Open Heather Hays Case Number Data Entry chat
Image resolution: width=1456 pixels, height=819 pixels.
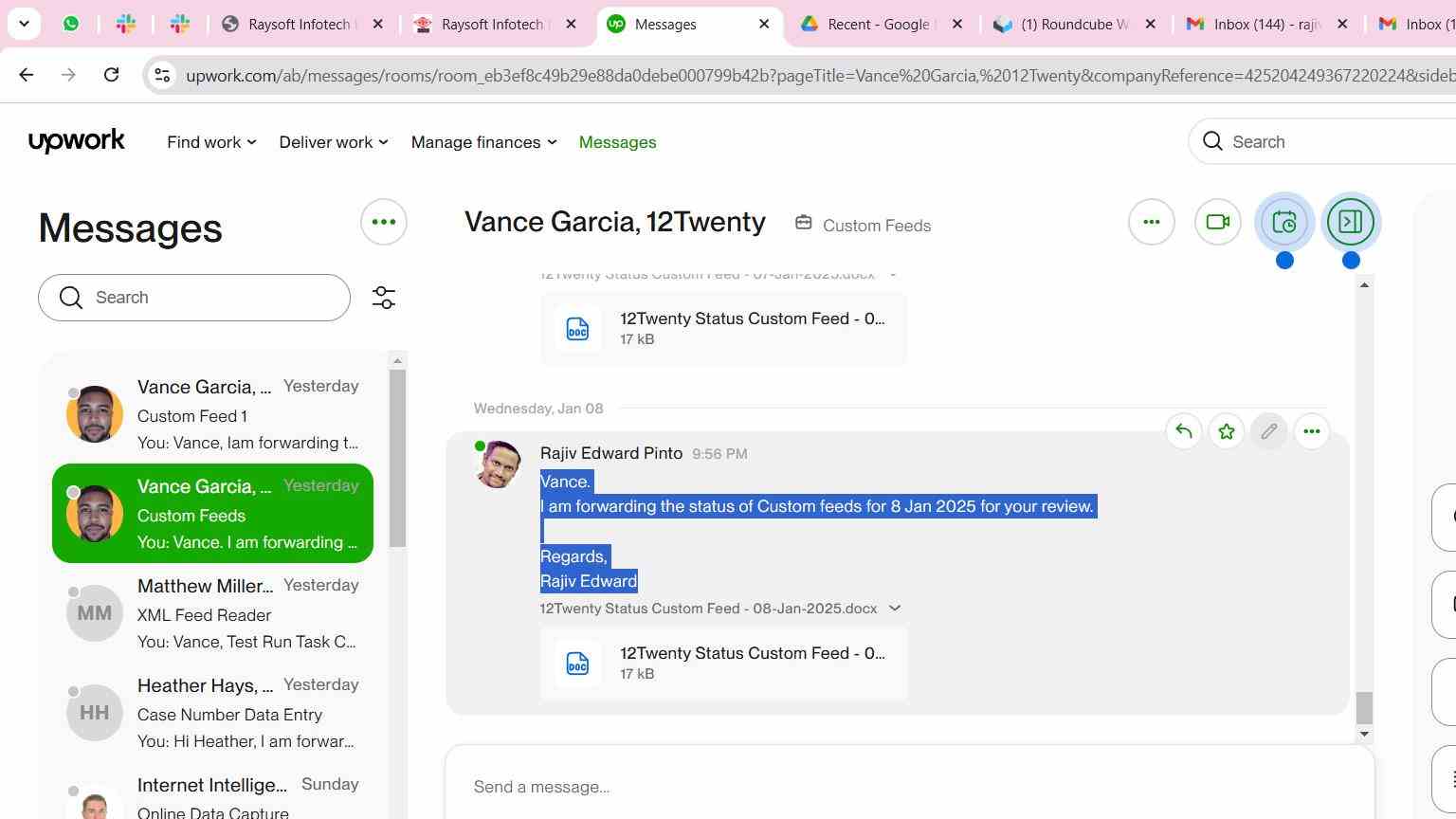(212, 713)
